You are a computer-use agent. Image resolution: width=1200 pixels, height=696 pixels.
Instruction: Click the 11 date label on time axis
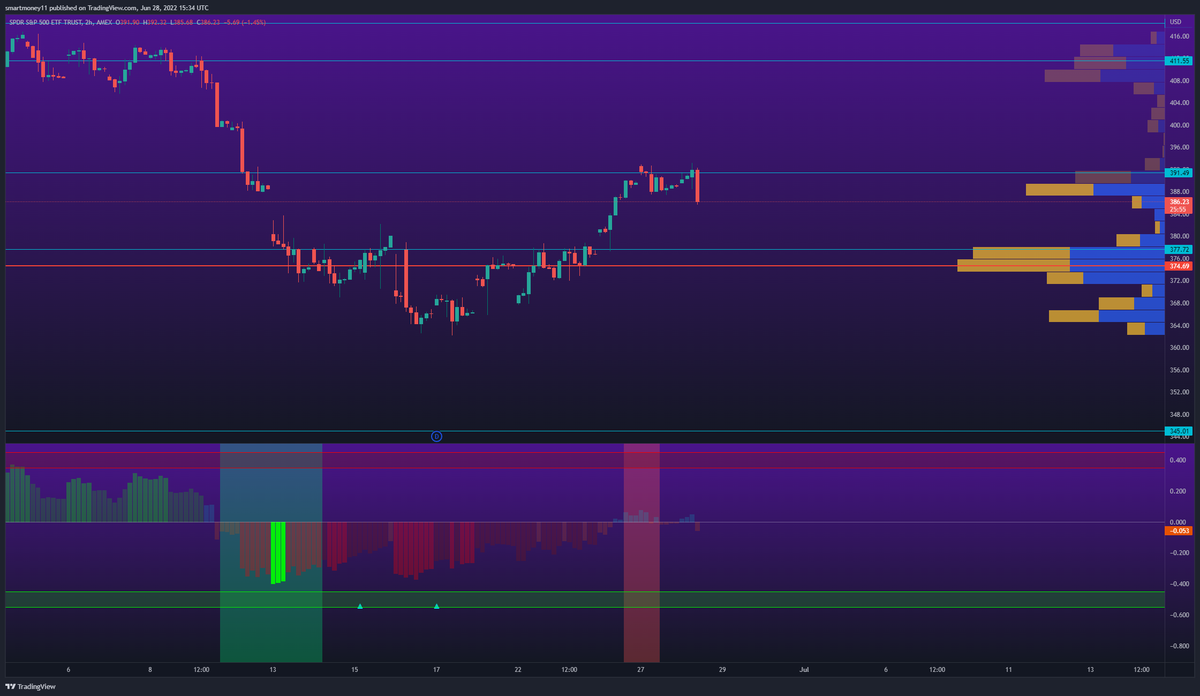[1009, 670]
